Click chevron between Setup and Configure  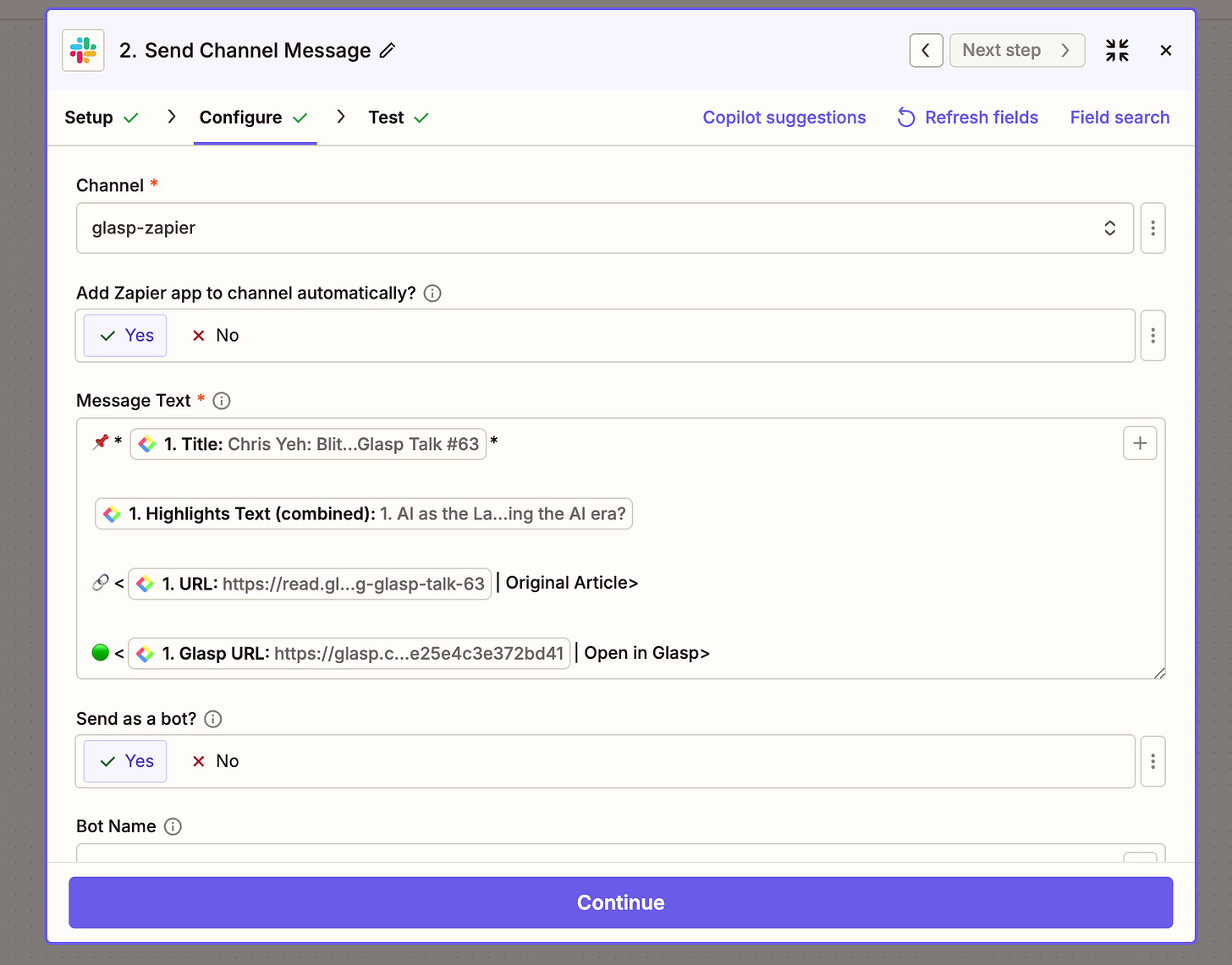click(171, 117)
